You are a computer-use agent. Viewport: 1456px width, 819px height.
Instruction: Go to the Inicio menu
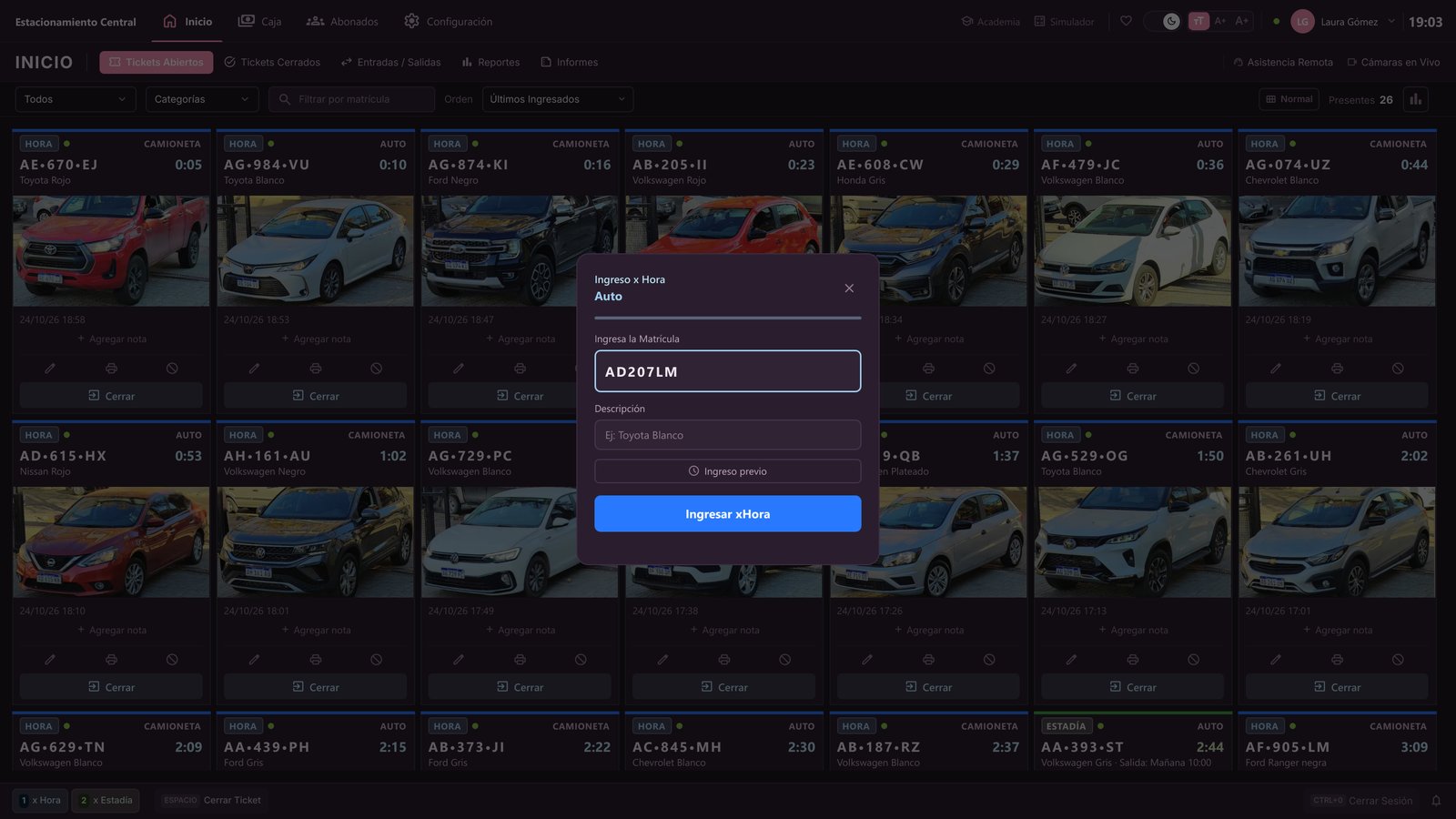point(187,22)
